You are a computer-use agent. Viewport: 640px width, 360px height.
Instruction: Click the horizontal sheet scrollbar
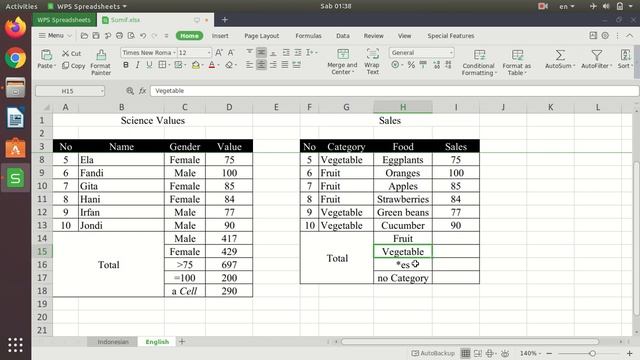click(x=470, y=342)
